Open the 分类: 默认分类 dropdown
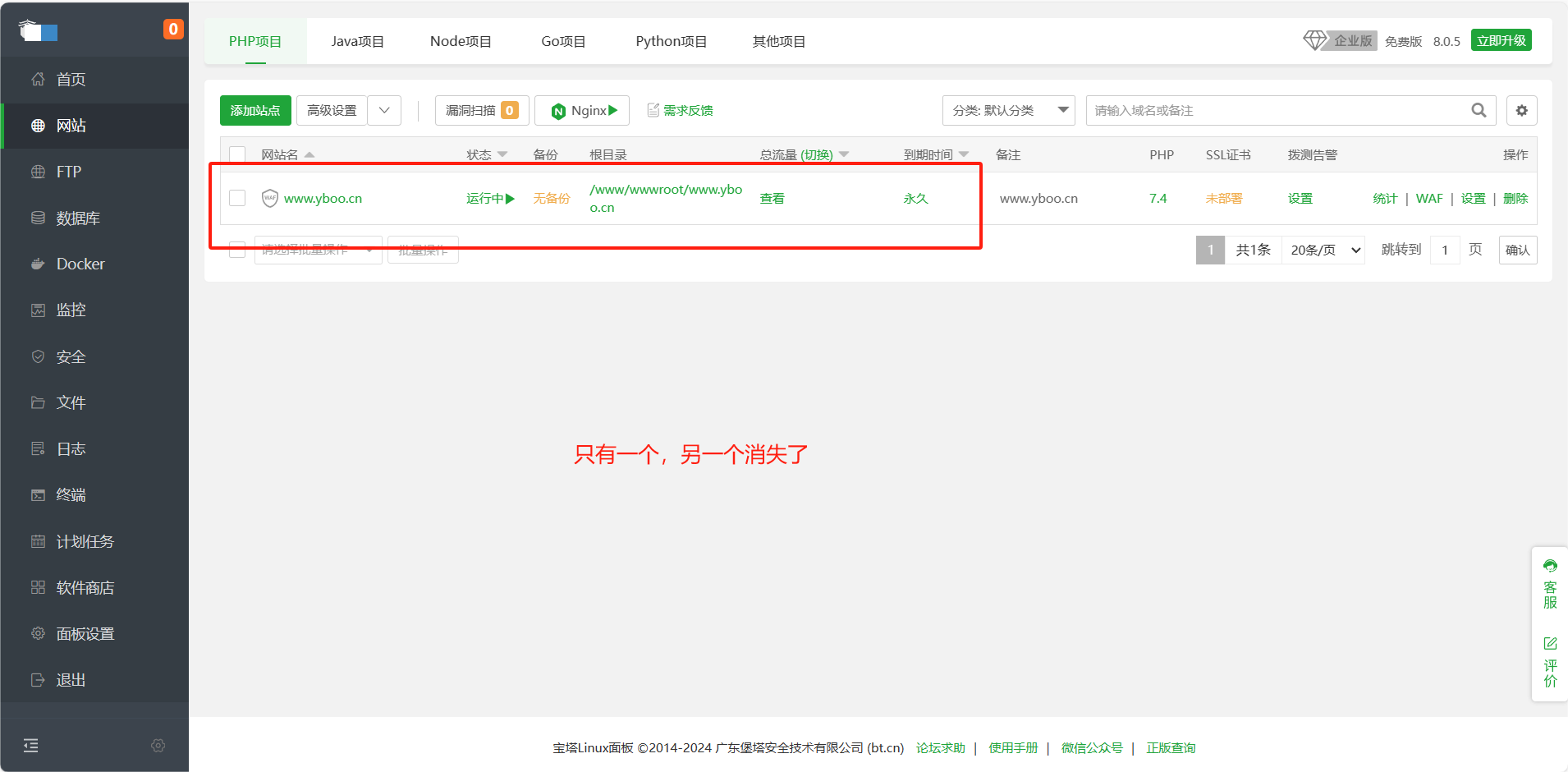The width and height of the screenshot is (1568, 772). tap(1009, 110)
